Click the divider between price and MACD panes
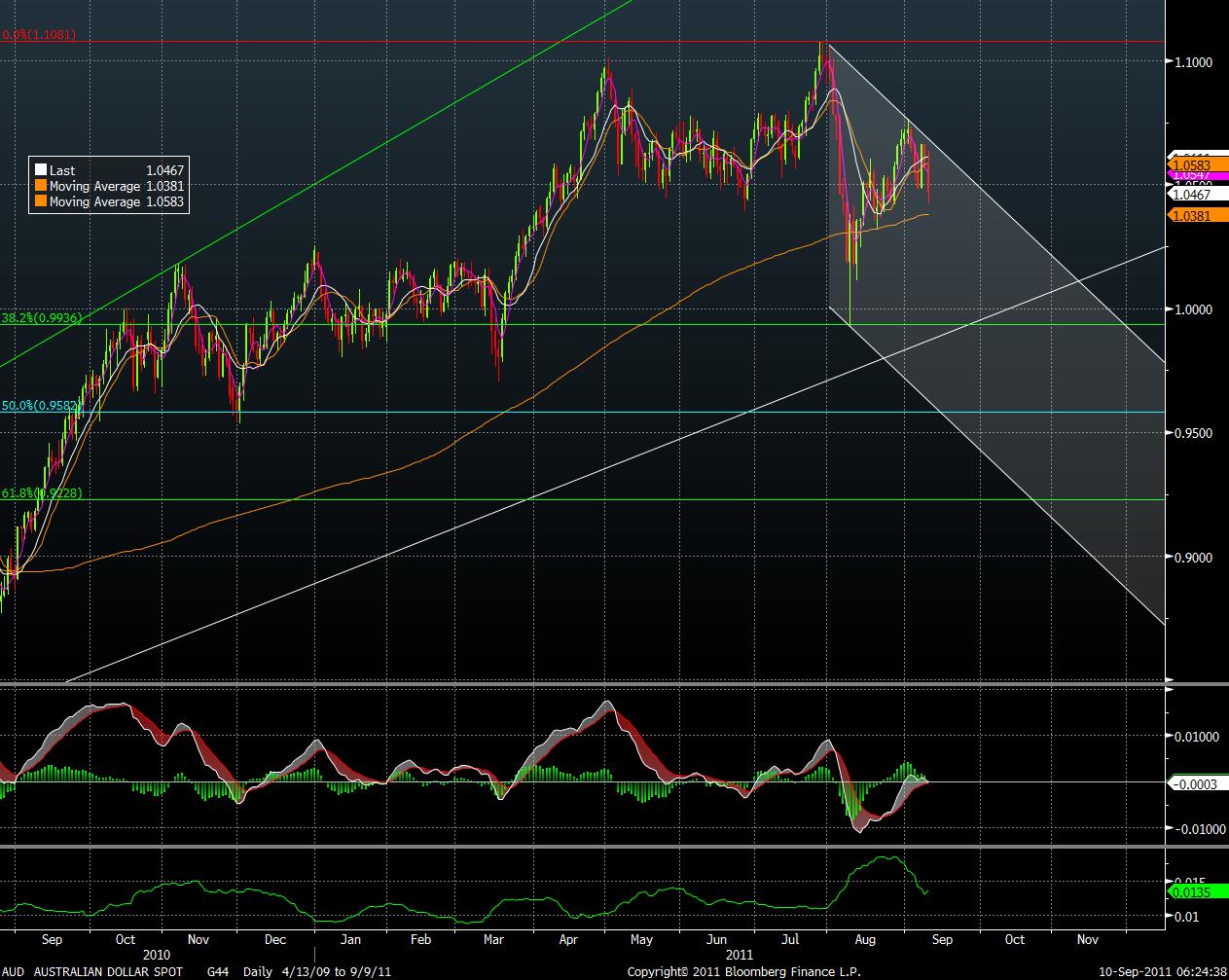The height and width of the screenshot is (980, 1229). tap(582, 685)
